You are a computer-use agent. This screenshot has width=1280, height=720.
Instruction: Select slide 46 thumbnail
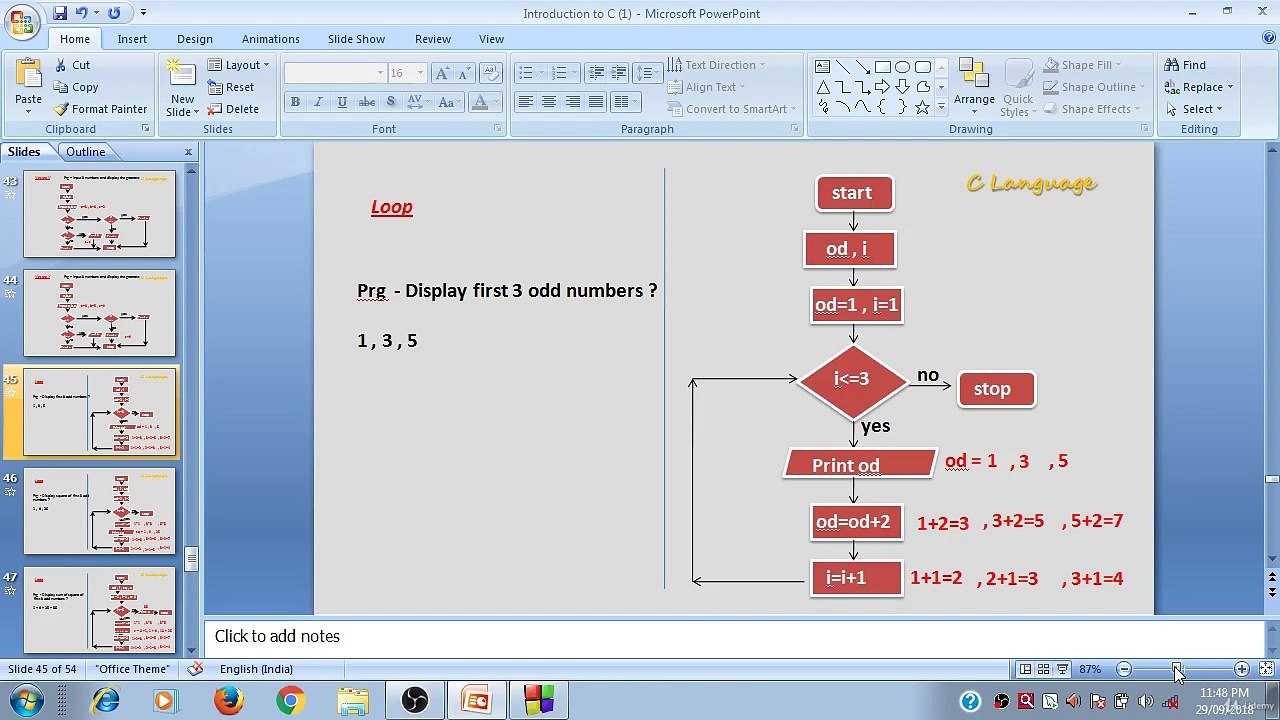click(x=99, y=511)
